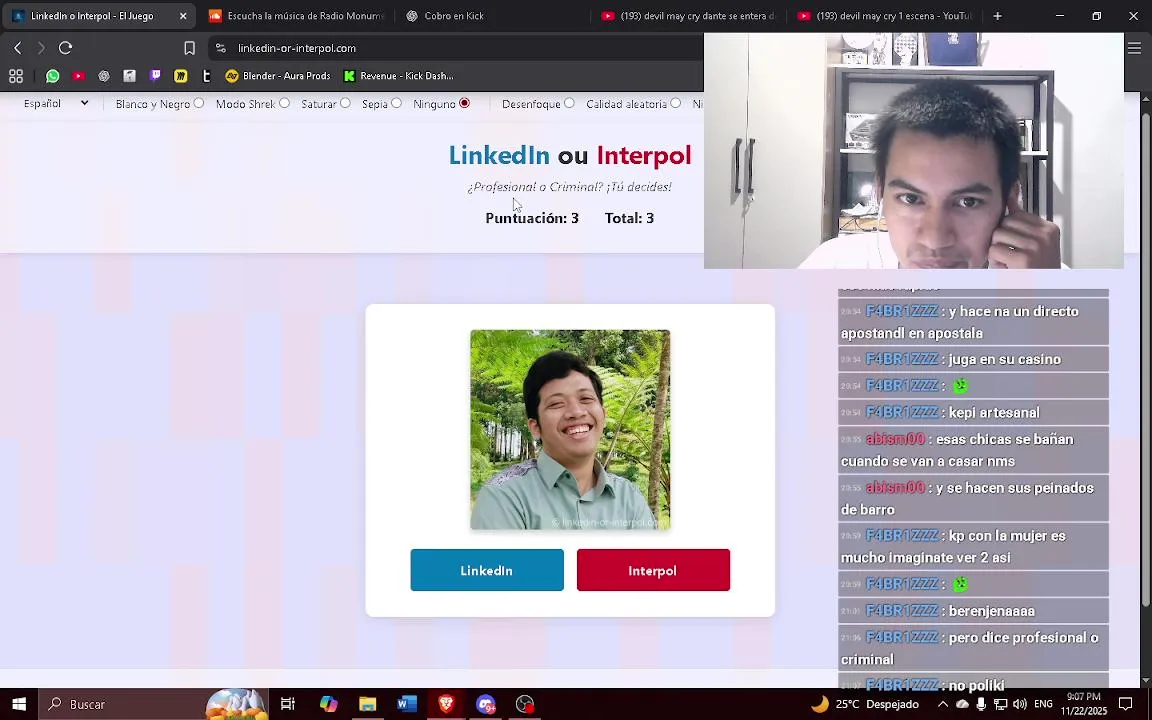Open the 25°C Despejado weather widget
This screenshot has width=1152, height=720.
coord(864,704)
